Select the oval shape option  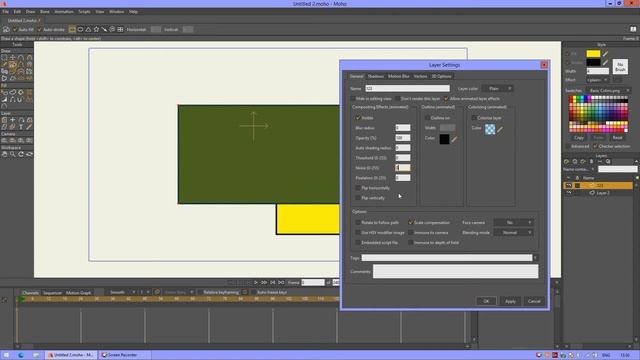coord(80,29)
